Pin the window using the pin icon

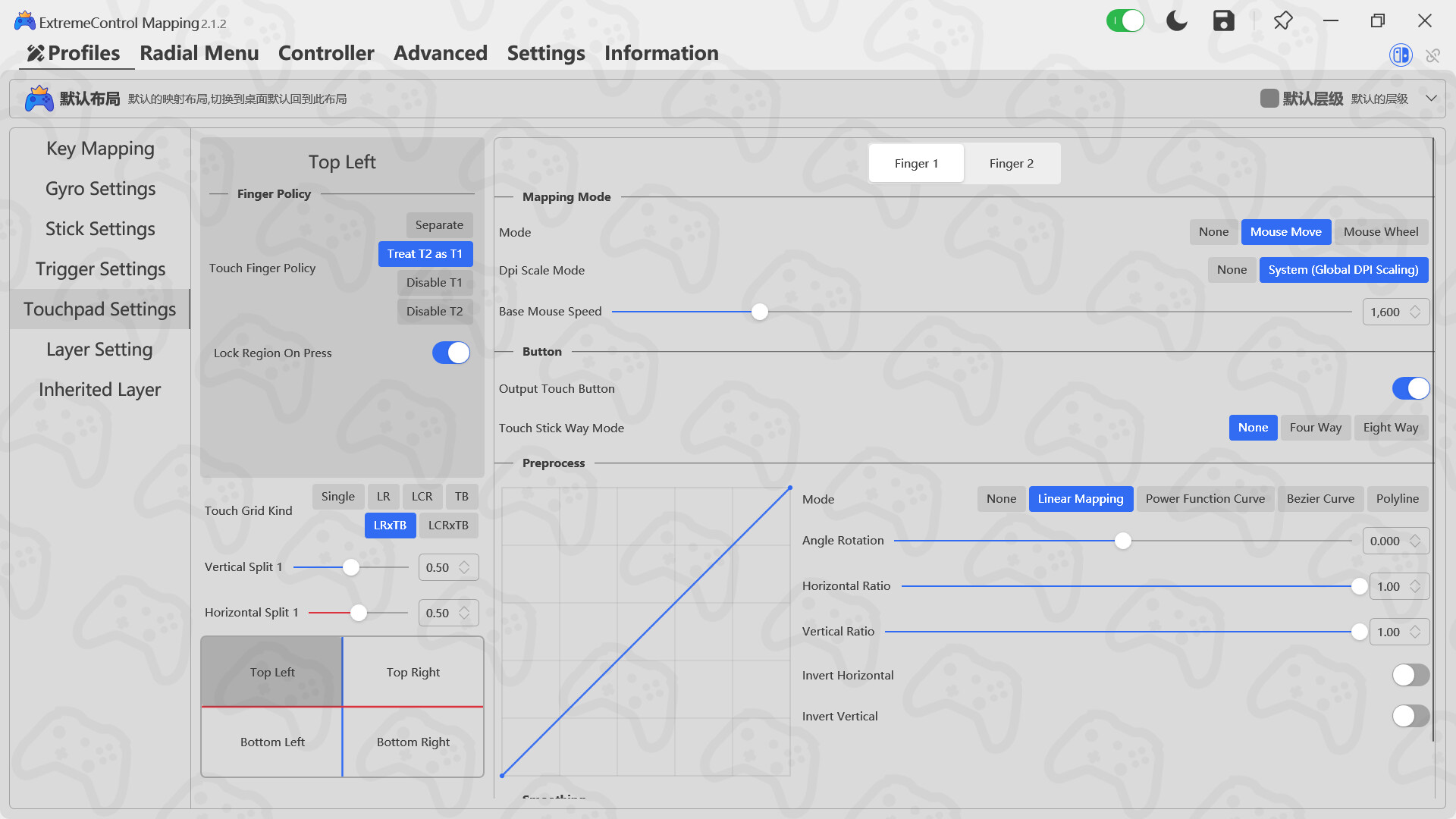click(1282, 20)
